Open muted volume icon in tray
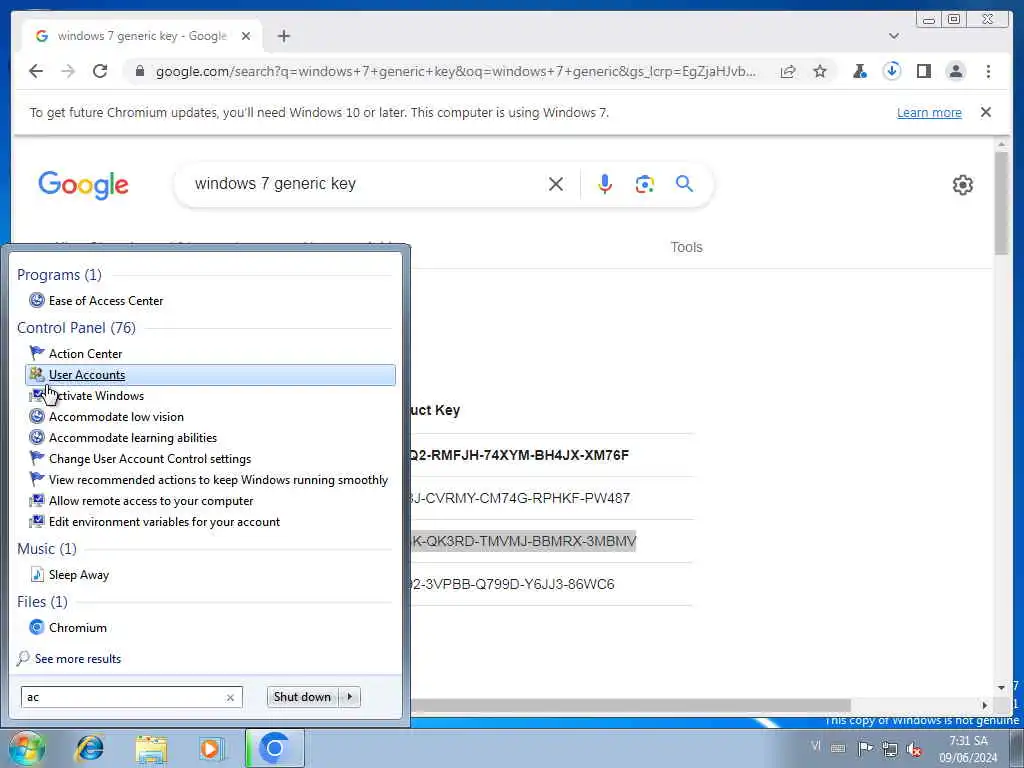 914,749
